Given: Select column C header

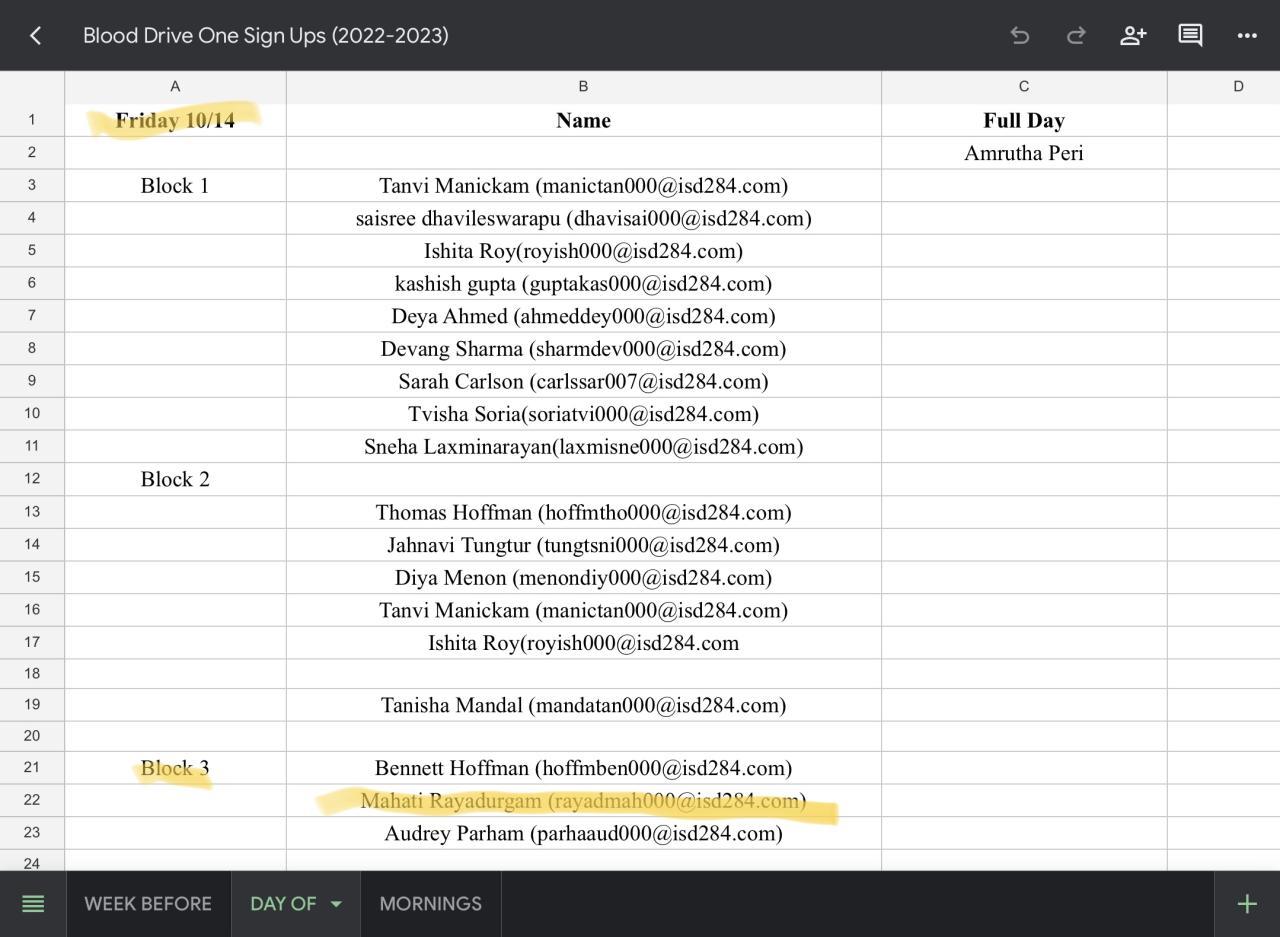Looking at the screenshot, I should (x=1023, y=87).
